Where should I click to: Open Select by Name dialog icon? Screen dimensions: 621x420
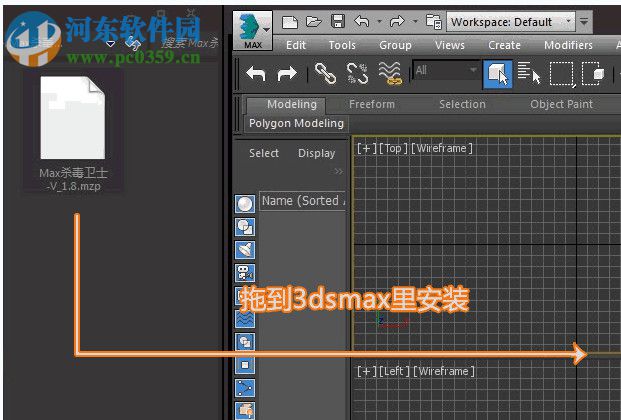pos(529,73)
